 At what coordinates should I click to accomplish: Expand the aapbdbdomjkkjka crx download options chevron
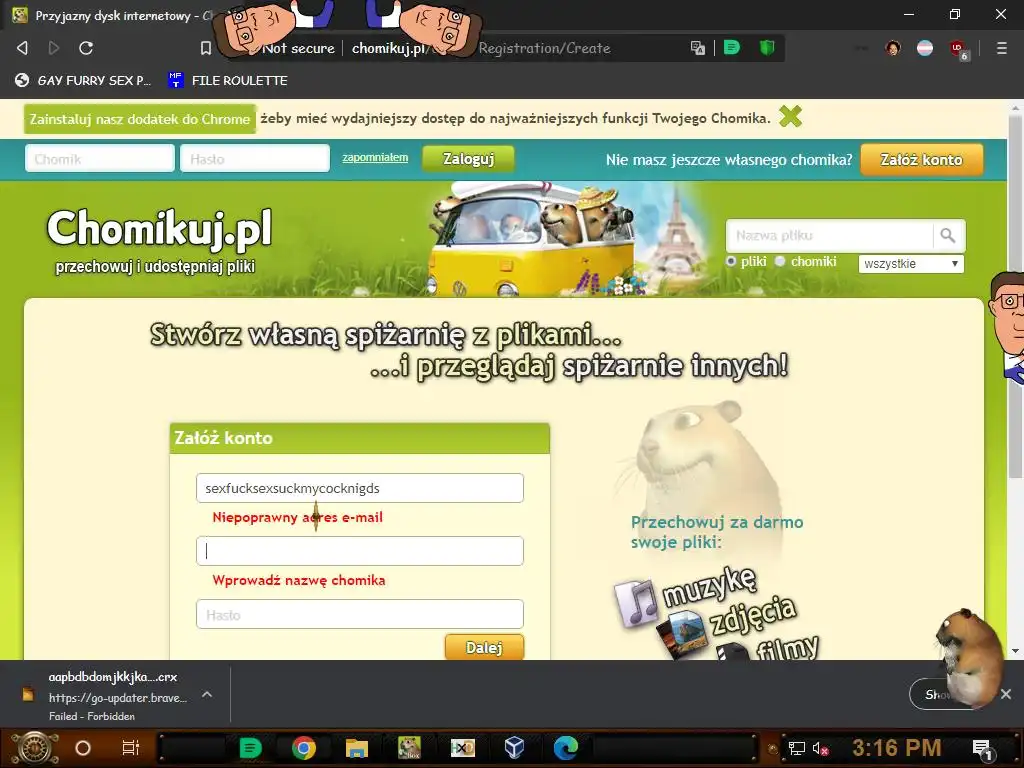207,694
